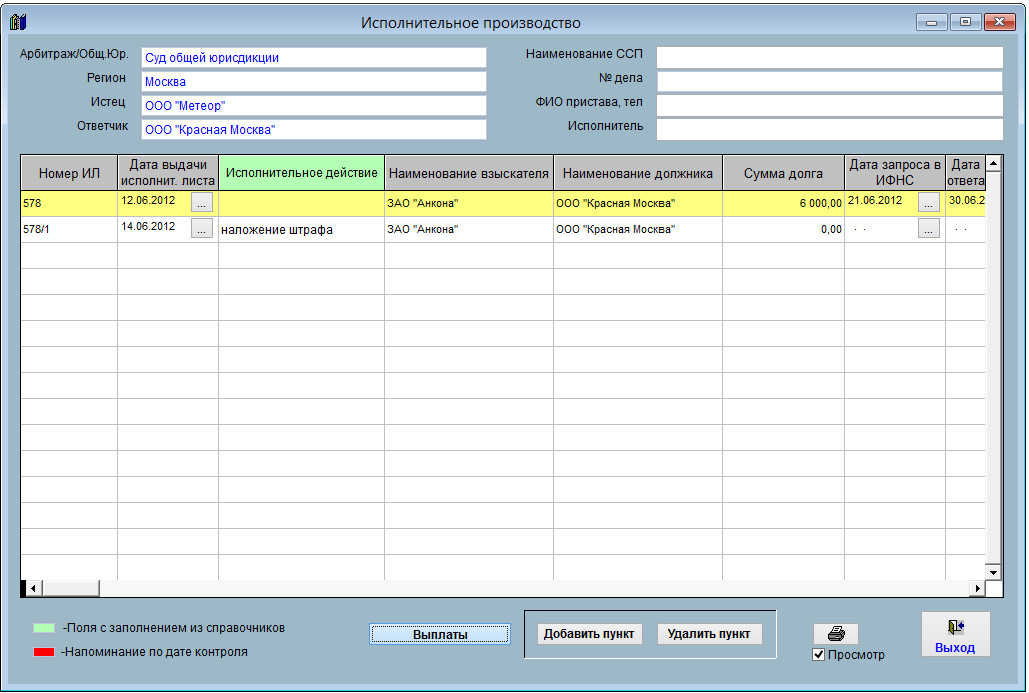The image size is (1029, 693).
Task: Click the Выход exit door button
Action: (x=955, y=635)
